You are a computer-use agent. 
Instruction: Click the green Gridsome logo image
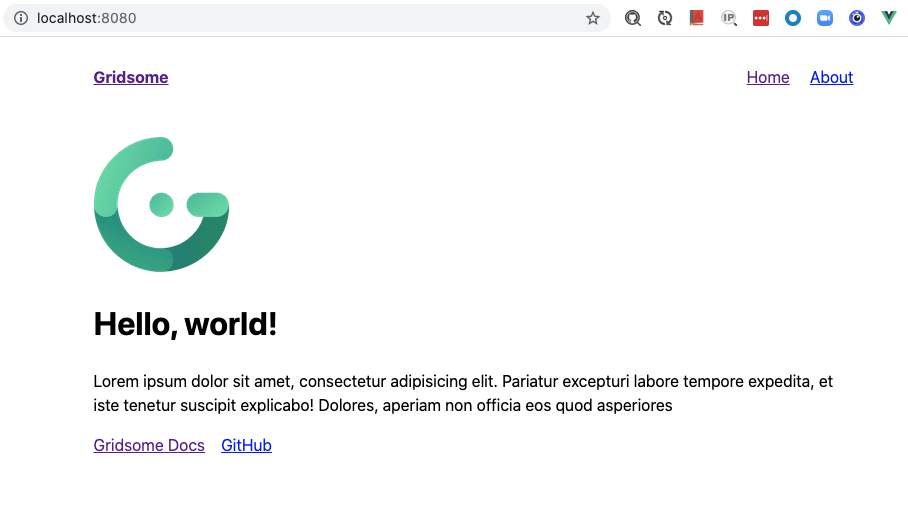162,205
